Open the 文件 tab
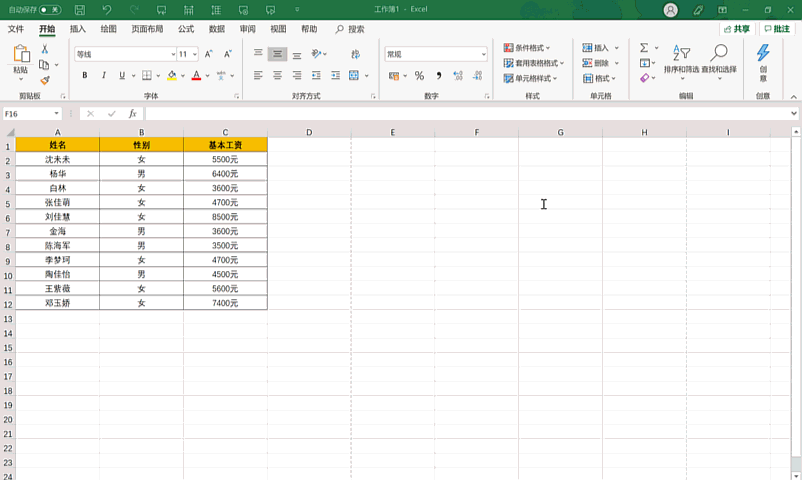This screenshot has height=480, width=802. click(16, 29)
